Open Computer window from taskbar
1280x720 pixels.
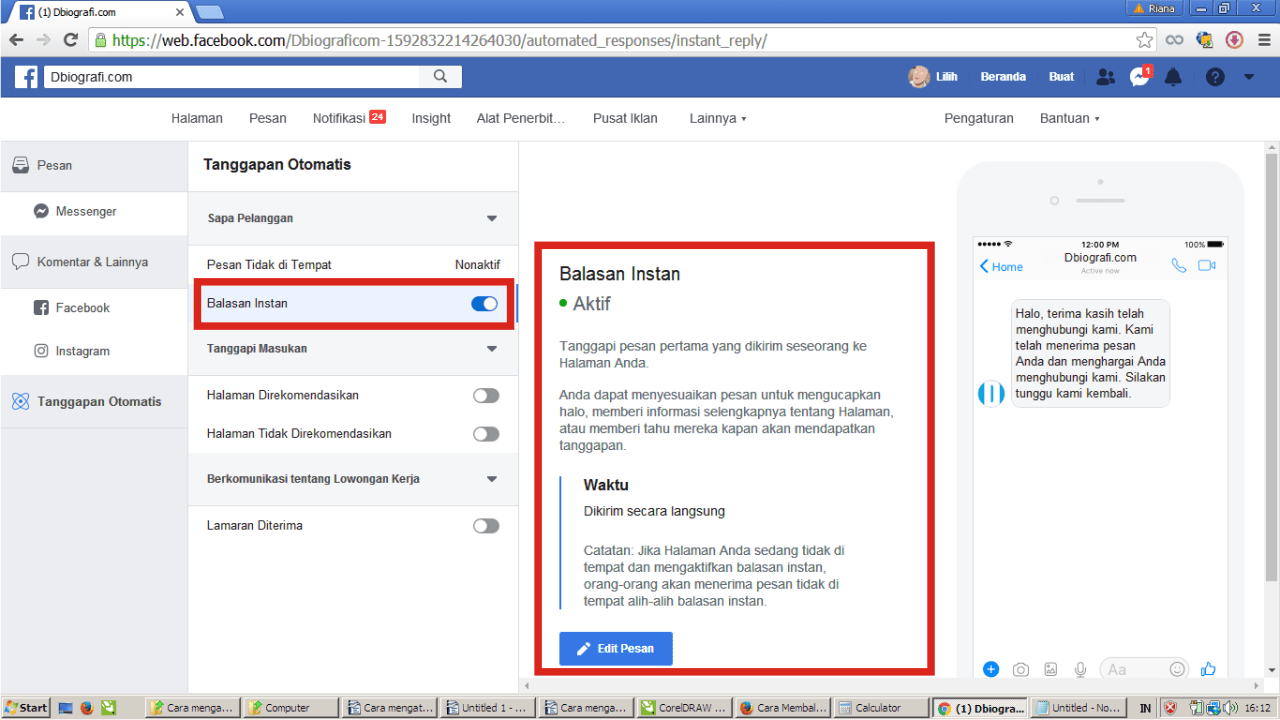(289, 707)
